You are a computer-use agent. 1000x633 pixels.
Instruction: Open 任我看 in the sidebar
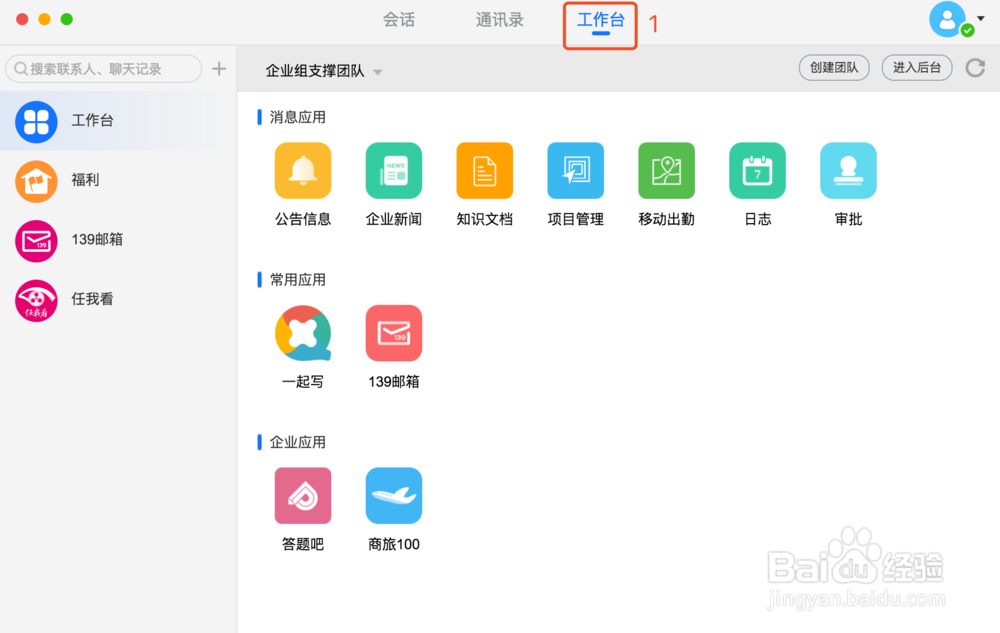(x=118, y=300)
